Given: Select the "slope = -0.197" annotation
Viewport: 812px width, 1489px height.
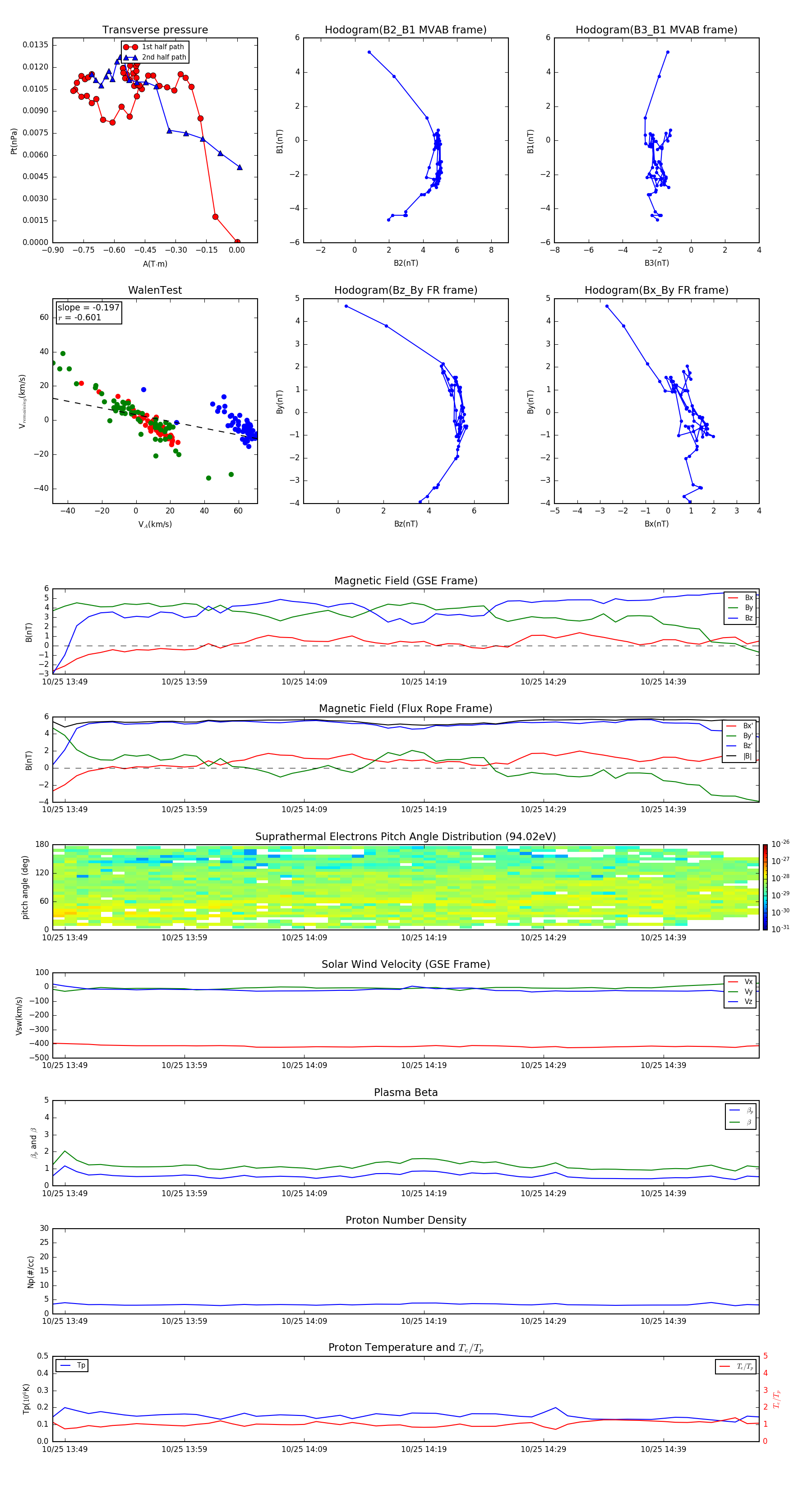Looking at the screenshot, I should pyautogui.click(x=88, y=308).
